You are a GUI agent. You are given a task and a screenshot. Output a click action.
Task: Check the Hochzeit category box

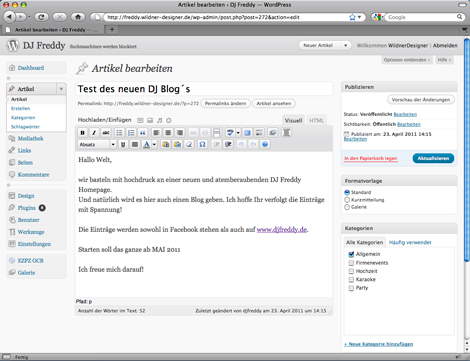click(351, 271)
